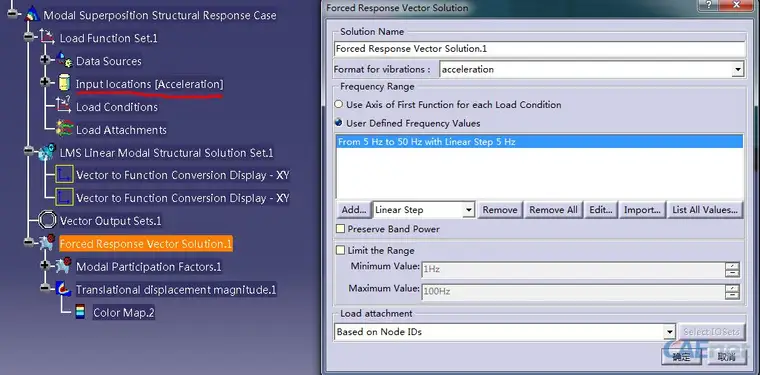The width and height of the screenshot is (760, 375).
Task: Select highlighted Forced Response Vector Solution.1 label
Action: point(146,244)
